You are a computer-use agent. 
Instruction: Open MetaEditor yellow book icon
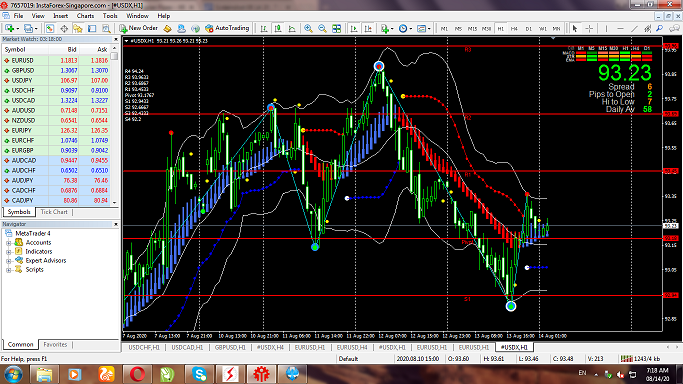click(167, 28)
